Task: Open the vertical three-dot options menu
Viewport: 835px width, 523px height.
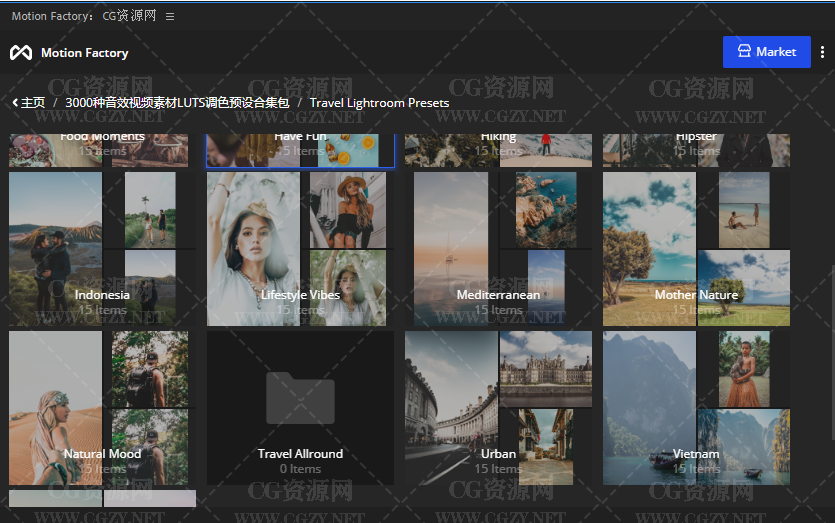Action: pyautogui.click(x=822, y=52)
